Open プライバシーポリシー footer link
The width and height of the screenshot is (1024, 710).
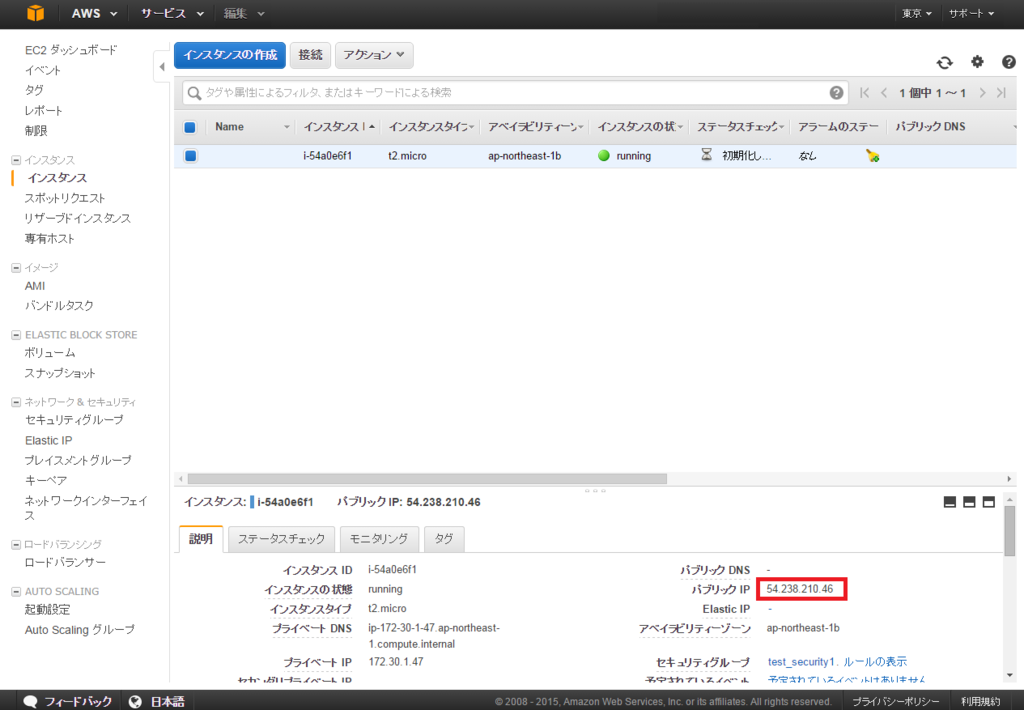(x=895, y=702)
